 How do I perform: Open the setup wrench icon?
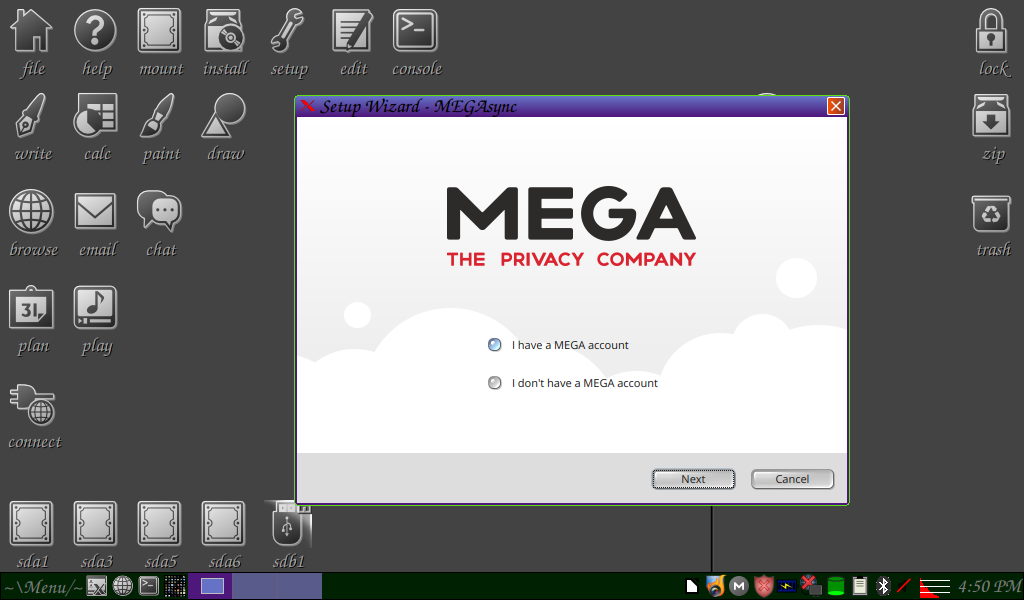tap(288, 43)
